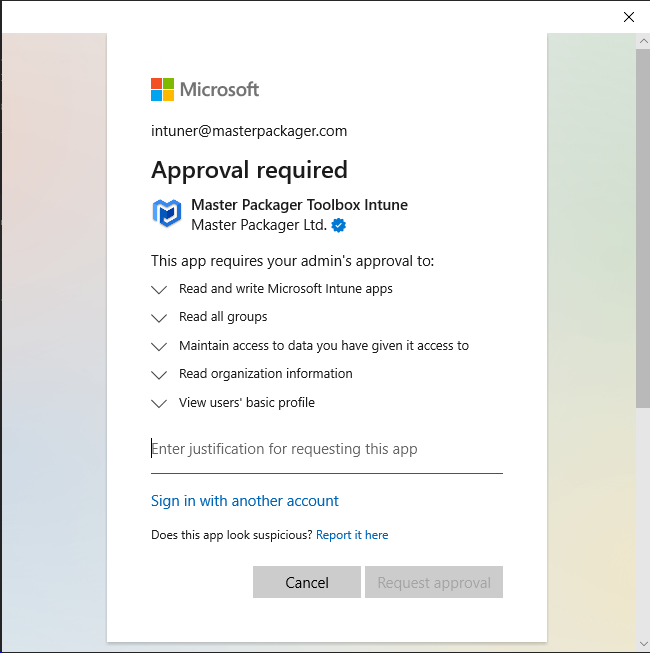Click the scrollbar up arrow
Image resolution: width=650 pixels, height=653 pixels.
[x=643, y=41]
